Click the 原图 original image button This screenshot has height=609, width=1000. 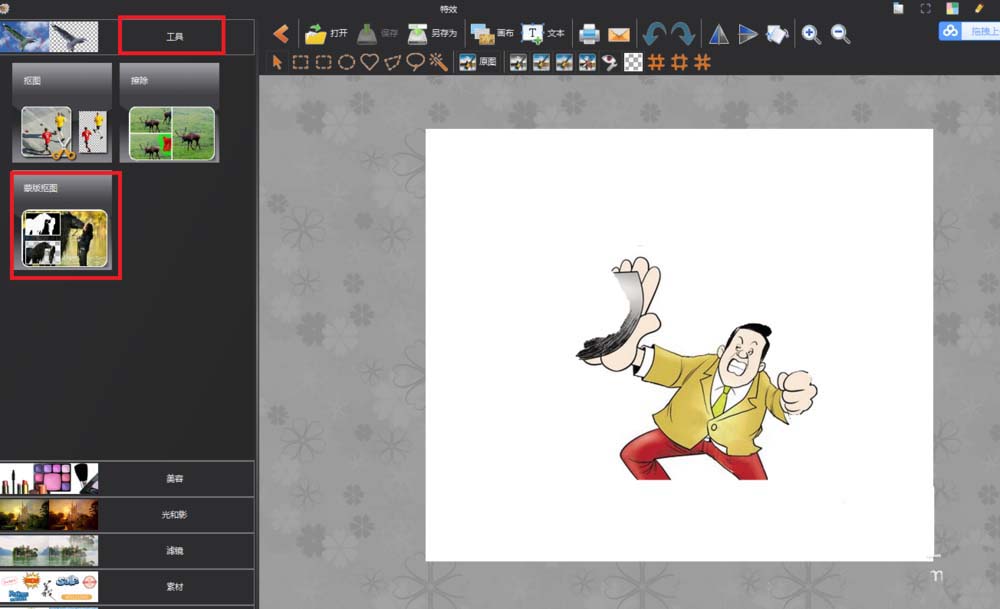pos(478,62)
